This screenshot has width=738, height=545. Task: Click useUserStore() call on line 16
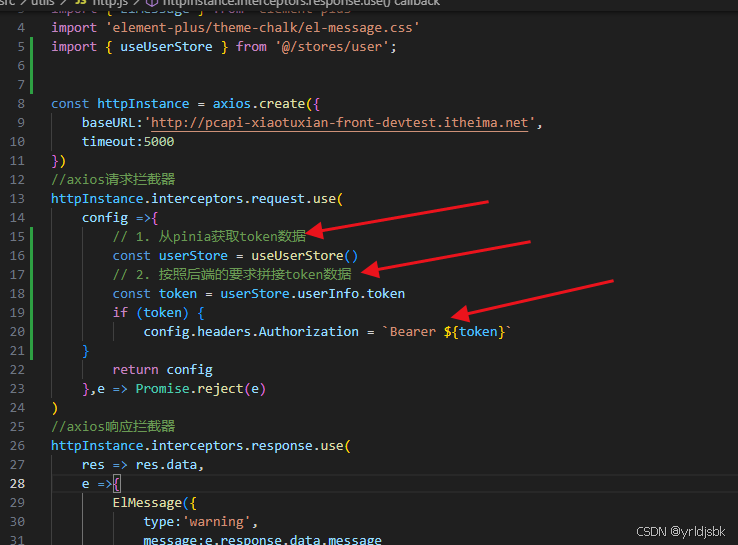coord(305,256)
